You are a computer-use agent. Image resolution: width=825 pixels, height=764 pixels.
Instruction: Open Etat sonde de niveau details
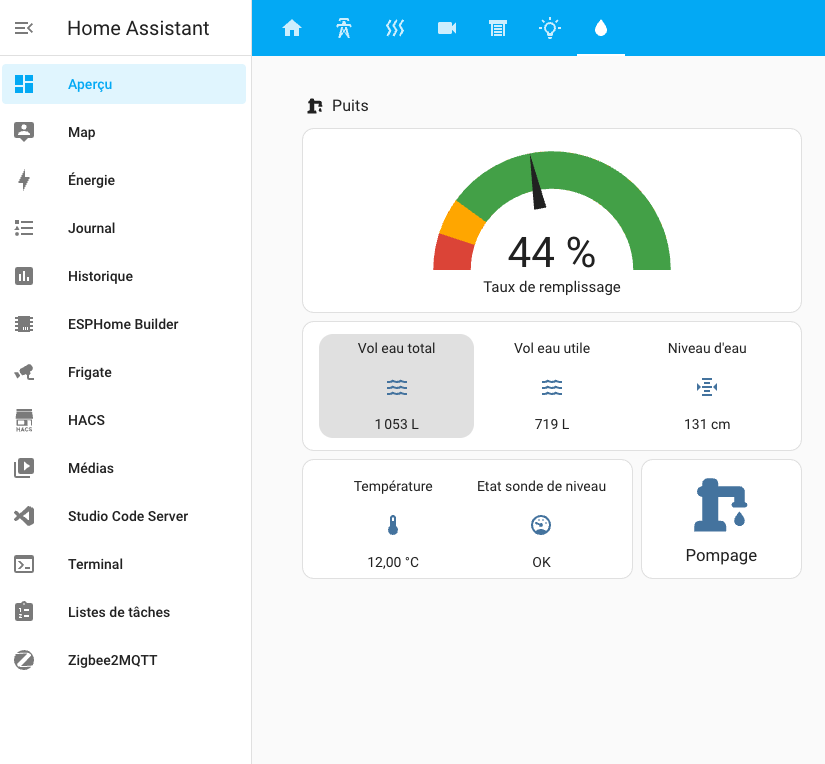tap(541, 524)
